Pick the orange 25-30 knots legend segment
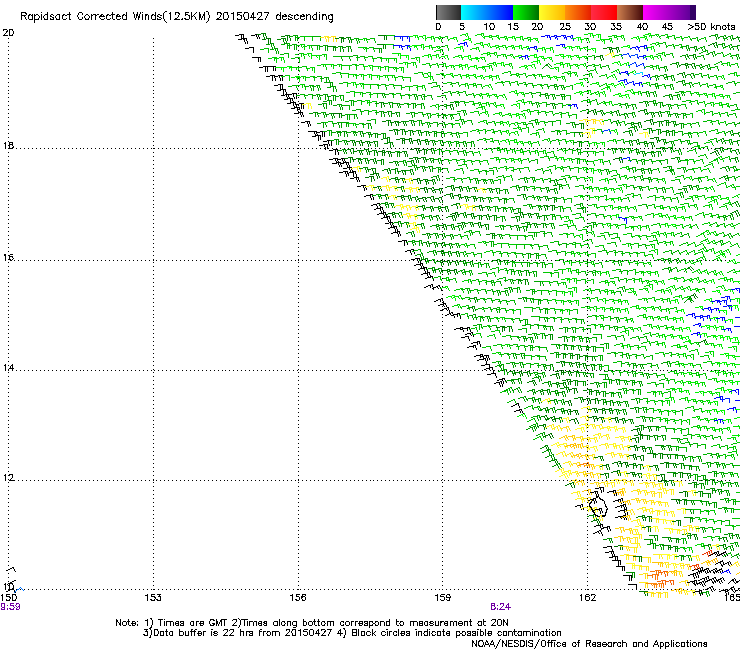The image size is (740, 650). point(578,12)
